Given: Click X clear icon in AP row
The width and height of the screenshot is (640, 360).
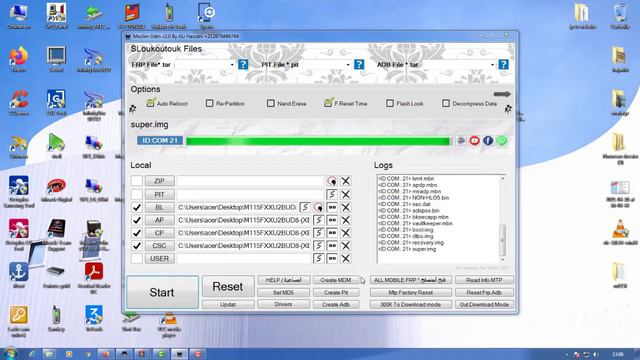Looking at the screenshot, I should pyautogui.click(x=345, y=220).
